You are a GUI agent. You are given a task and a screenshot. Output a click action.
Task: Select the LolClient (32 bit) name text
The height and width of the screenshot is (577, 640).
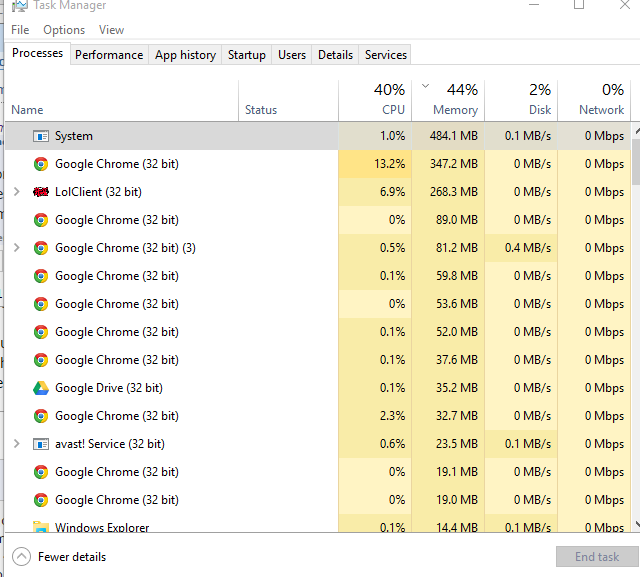[98, 192]
